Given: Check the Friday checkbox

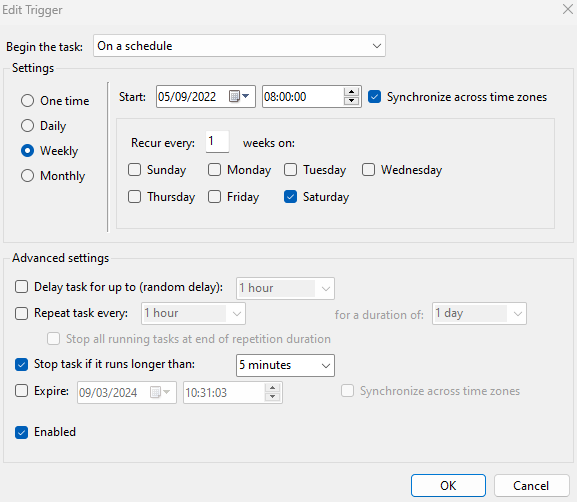Looking at the screenshot, I should 214,197.
